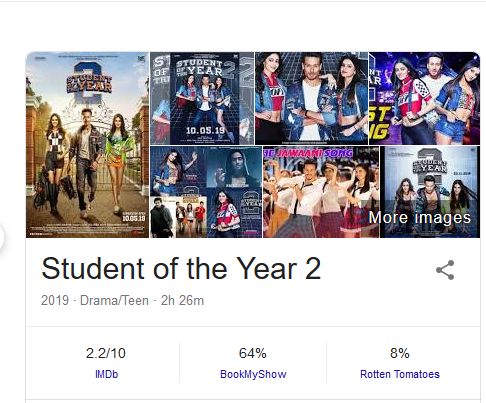Click the Jawaani Song caption text on thumbnail
Screen dimensions: 486x403
pyautogui.click(x=309, y=153)
